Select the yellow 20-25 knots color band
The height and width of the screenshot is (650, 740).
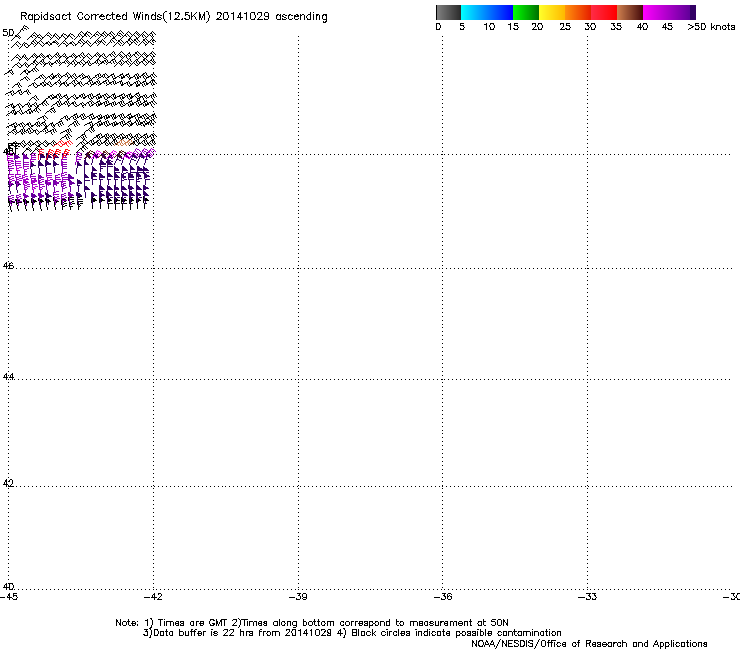pos(552,12)
